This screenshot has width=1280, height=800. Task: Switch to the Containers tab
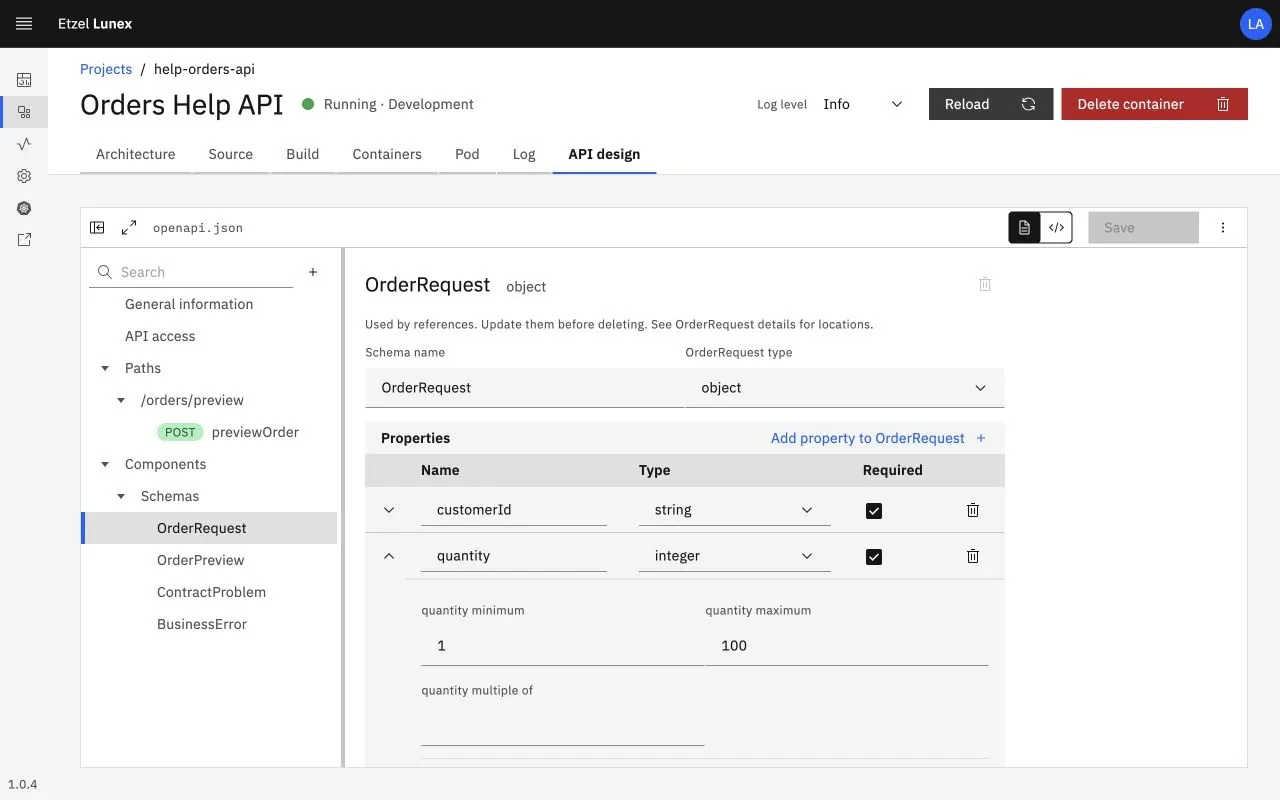pos(387,154)
